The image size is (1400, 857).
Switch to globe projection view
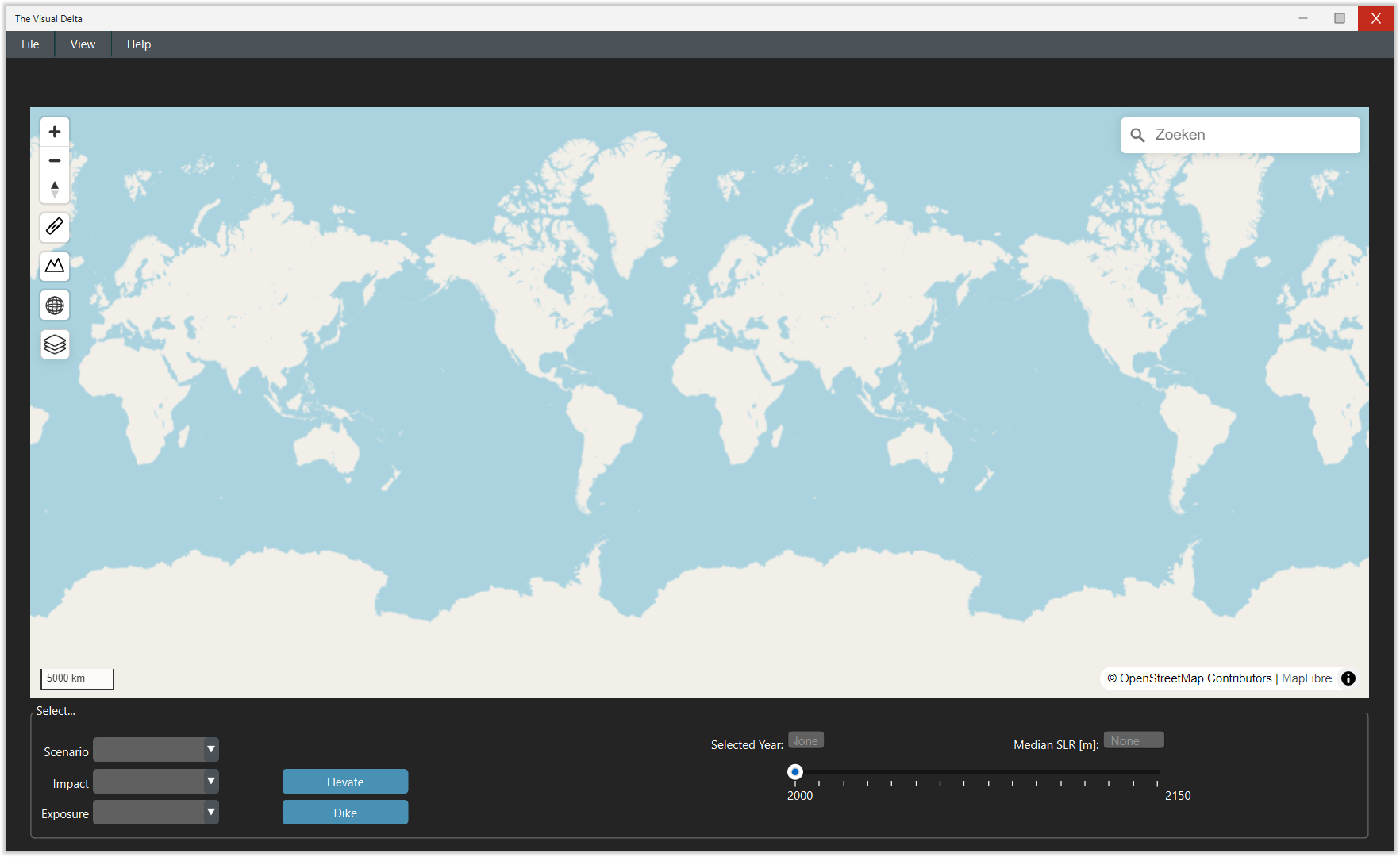(55, 305)
